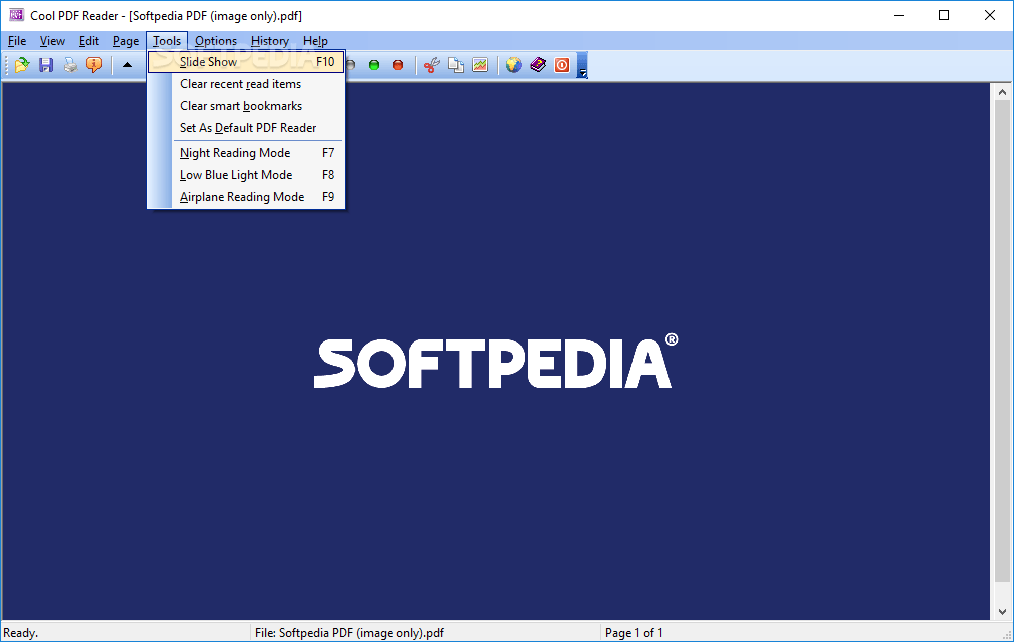
Task: Enable Airplane Reading Mode
Action: coord(246,197)
